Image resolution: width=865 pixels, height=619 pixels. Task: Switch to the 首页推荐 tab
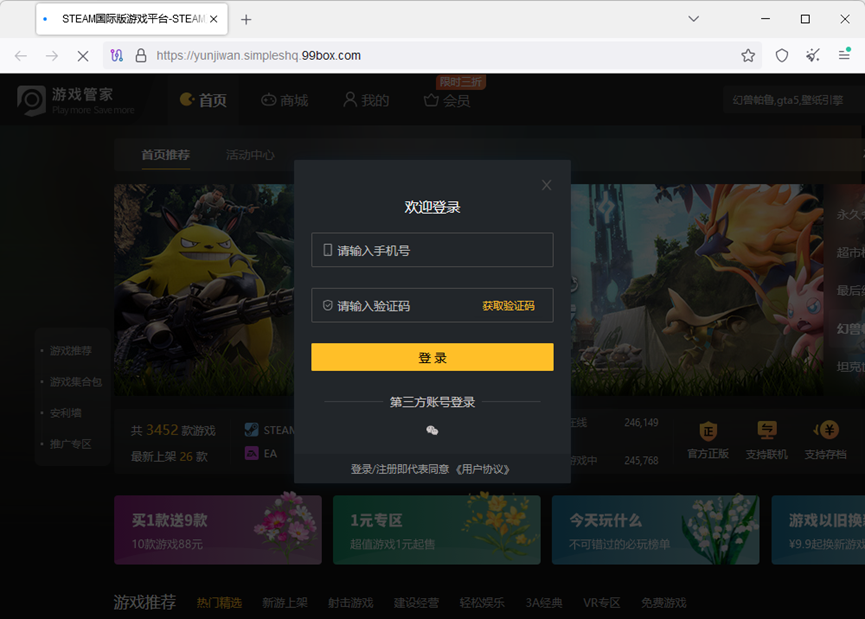[x=165, y=155]
